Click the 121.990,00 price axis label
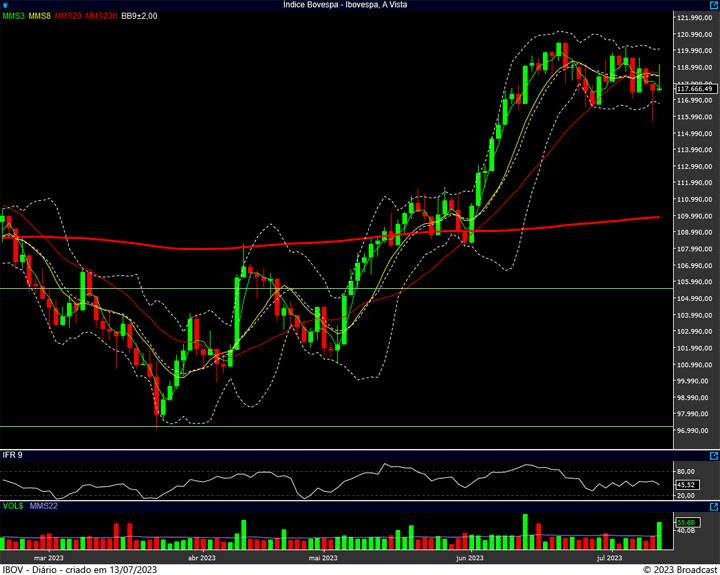720x575 pixels. [x=693, y=19]
